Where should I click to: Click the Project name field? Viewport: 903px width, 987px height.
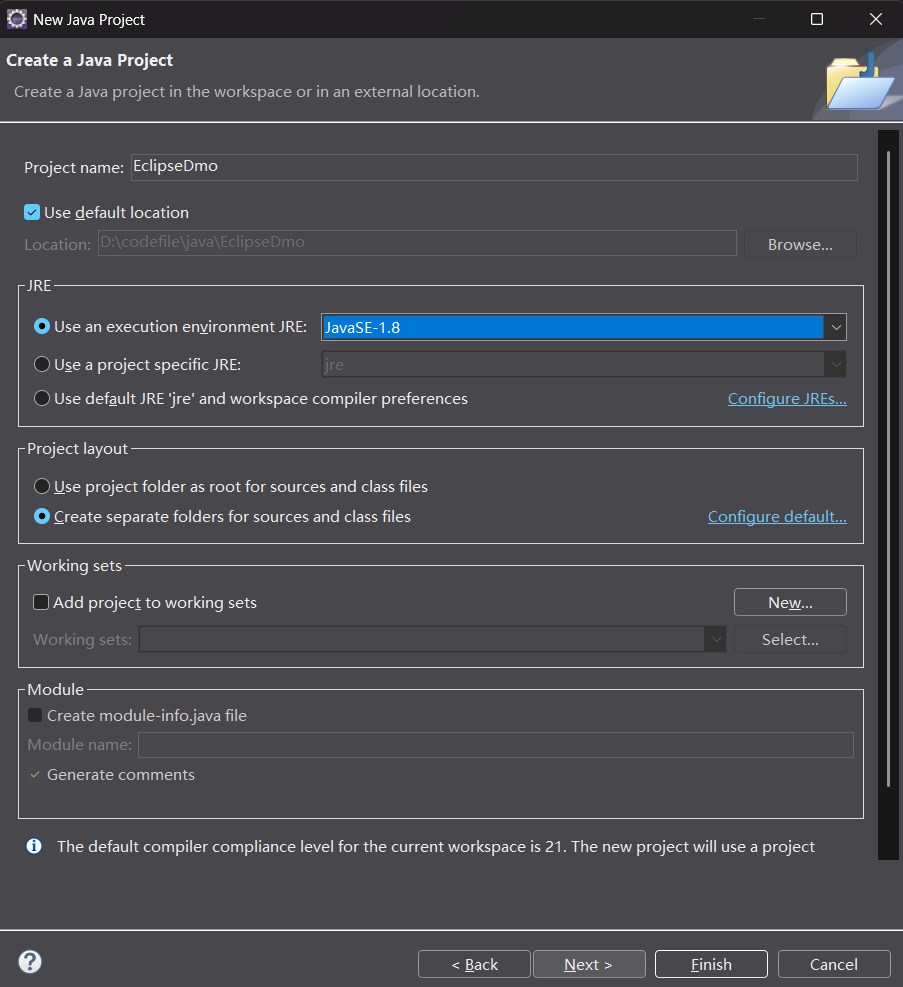tap(494, 167)
